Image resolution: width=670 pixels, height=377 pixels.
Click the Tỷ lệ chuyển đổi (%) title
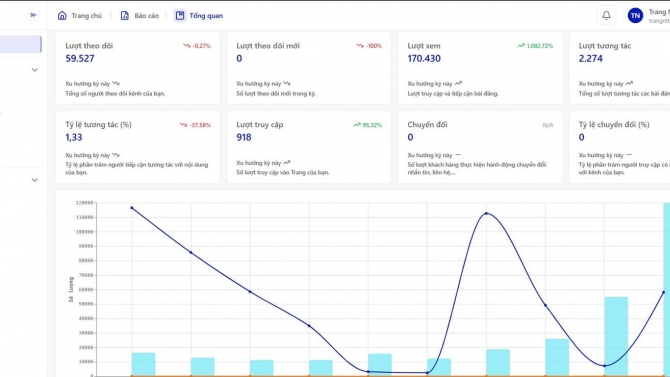tap(614, 125)
